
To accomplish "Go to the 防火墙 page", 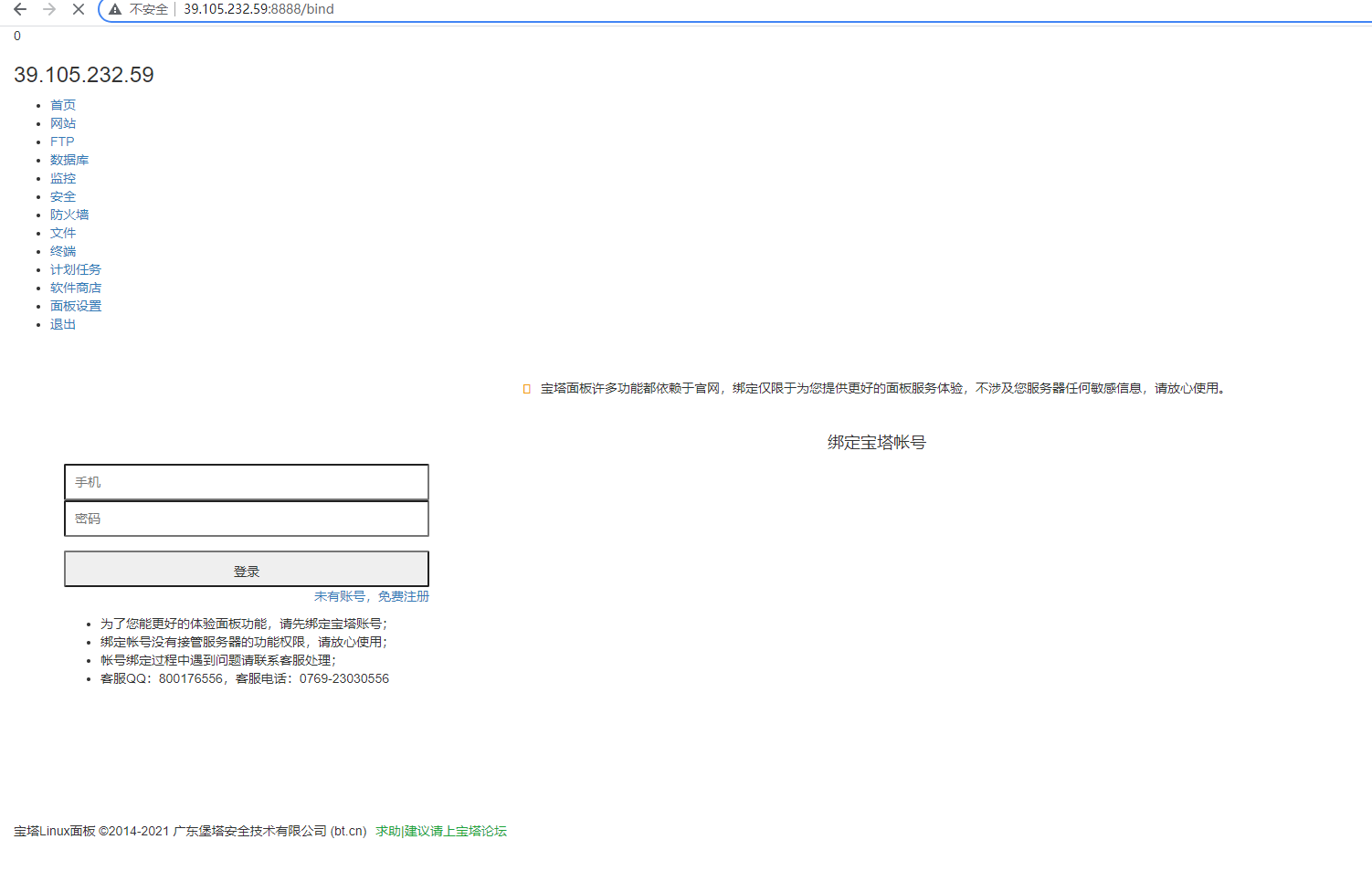I will point(69,215).
